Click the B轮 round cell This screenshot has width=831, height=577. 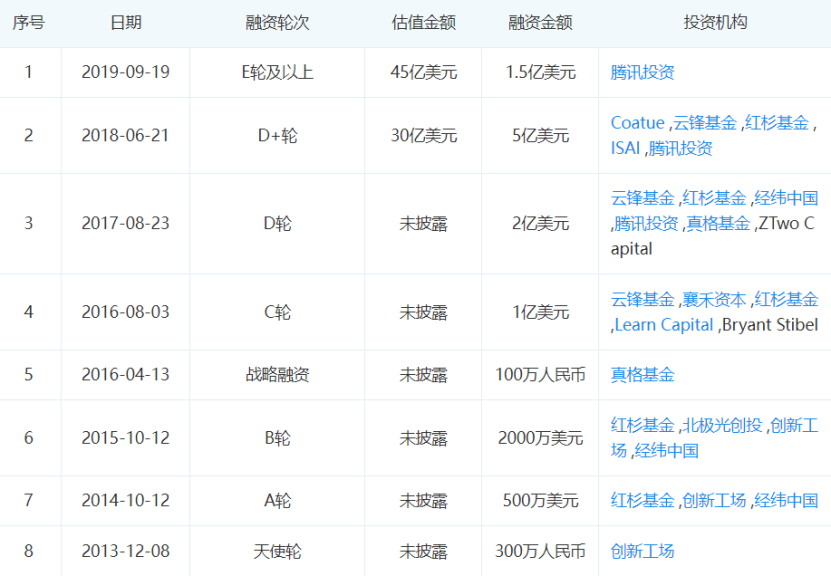tap(277, 438)
